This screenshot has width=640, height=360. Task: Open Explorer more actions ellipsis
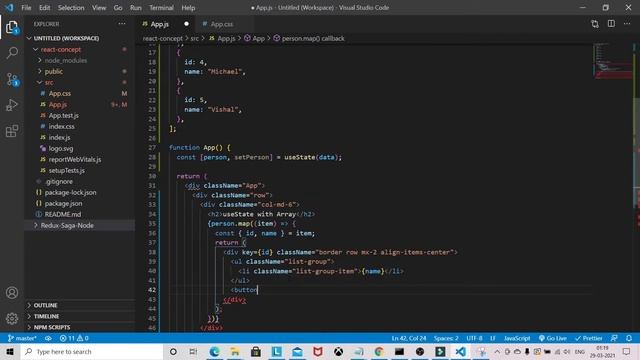pyautogui.click(x=122, y=24)
